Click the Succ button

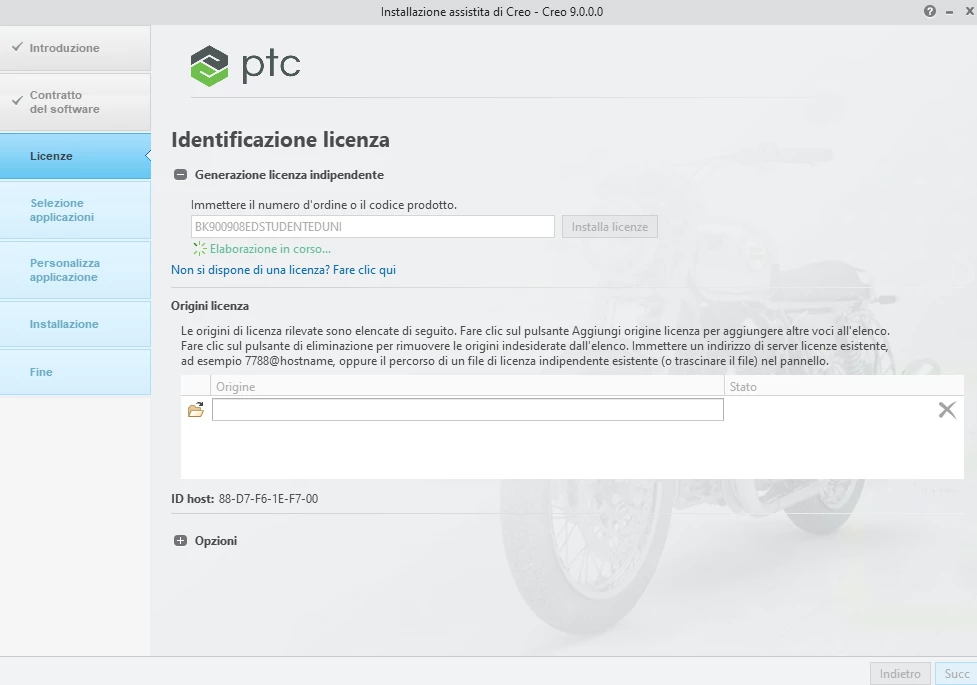(x=956, y=674)
